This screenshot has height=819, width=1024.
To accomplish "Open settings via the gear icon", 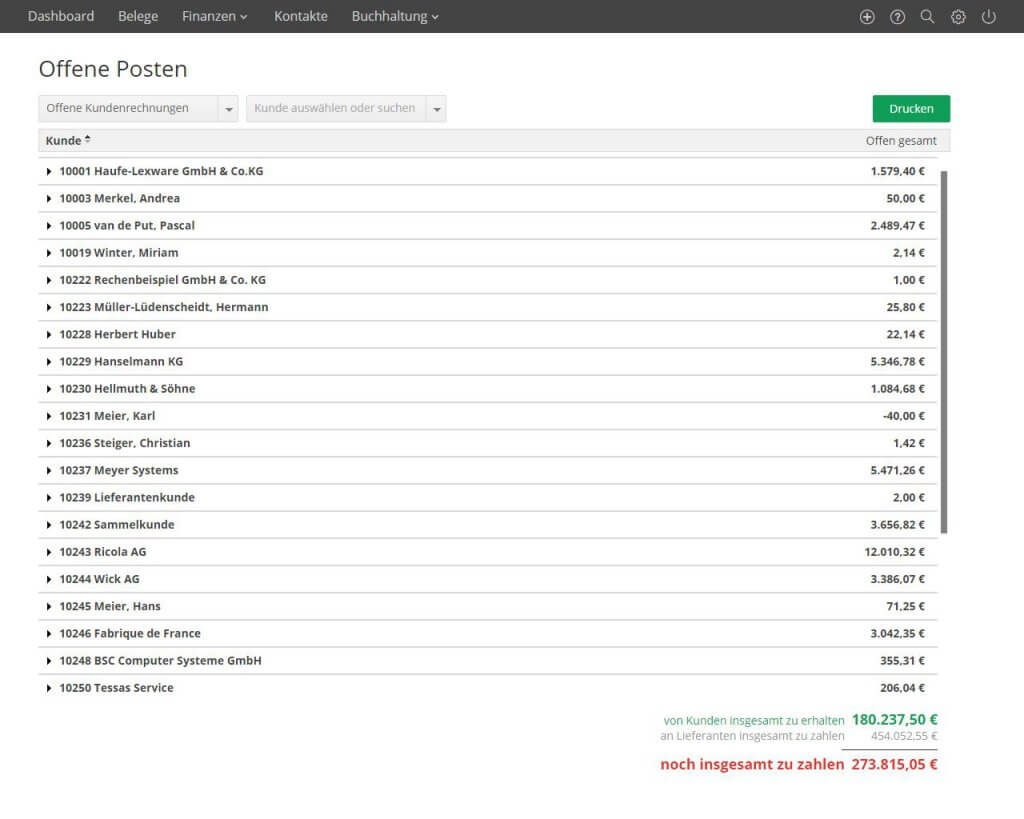I will click(958, 17).
